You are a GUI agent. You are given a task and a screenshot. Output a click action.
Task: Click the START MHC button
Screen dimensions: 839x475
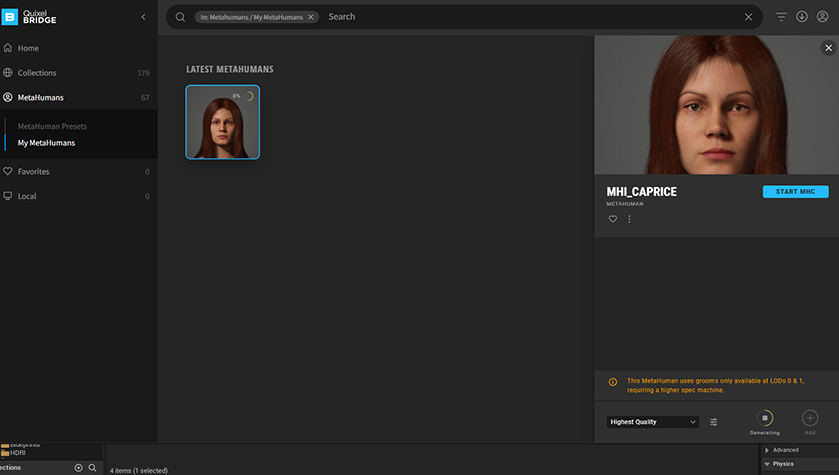(795, 192)
